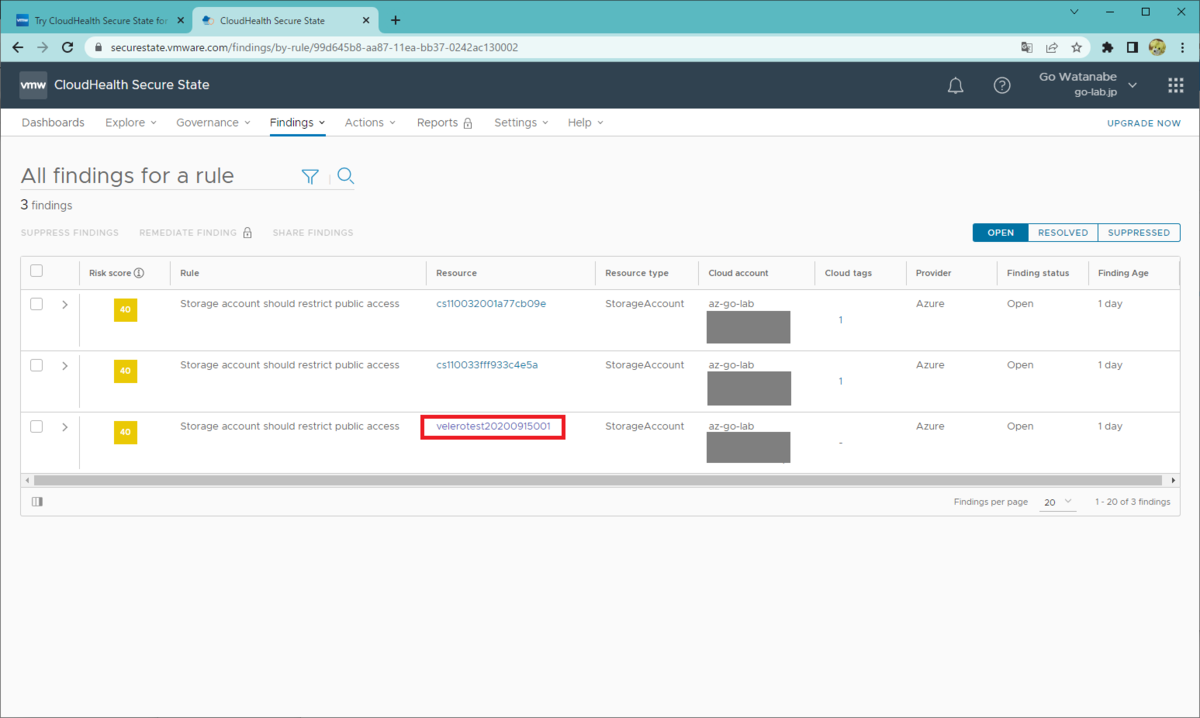Click the risk score 40 badge for cs110032001a77cb09e

click(x=125, y=310)
